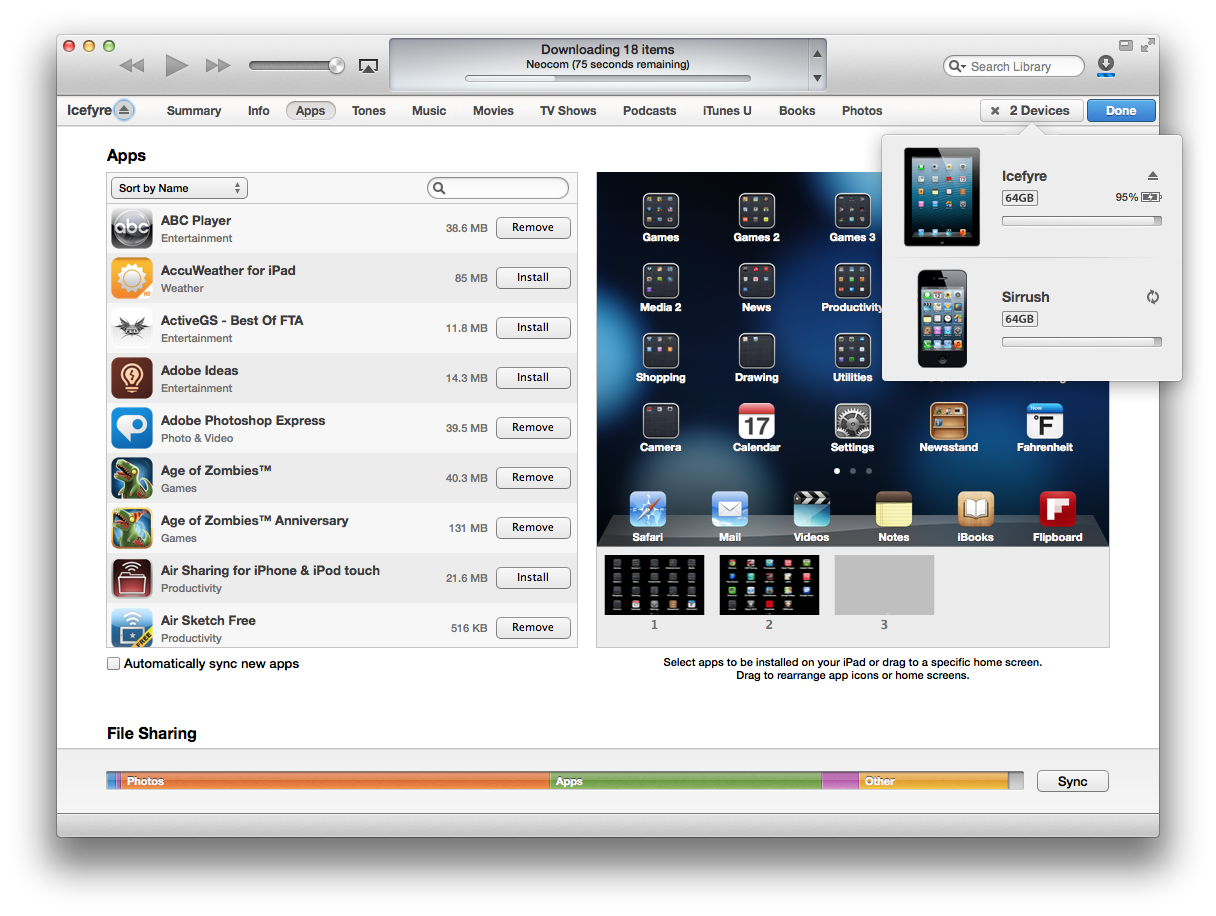Image resolution: width=1216 pixels, height=916 pixels.
Task: Select home screen thumbnail 1
Action: point(655,585)
